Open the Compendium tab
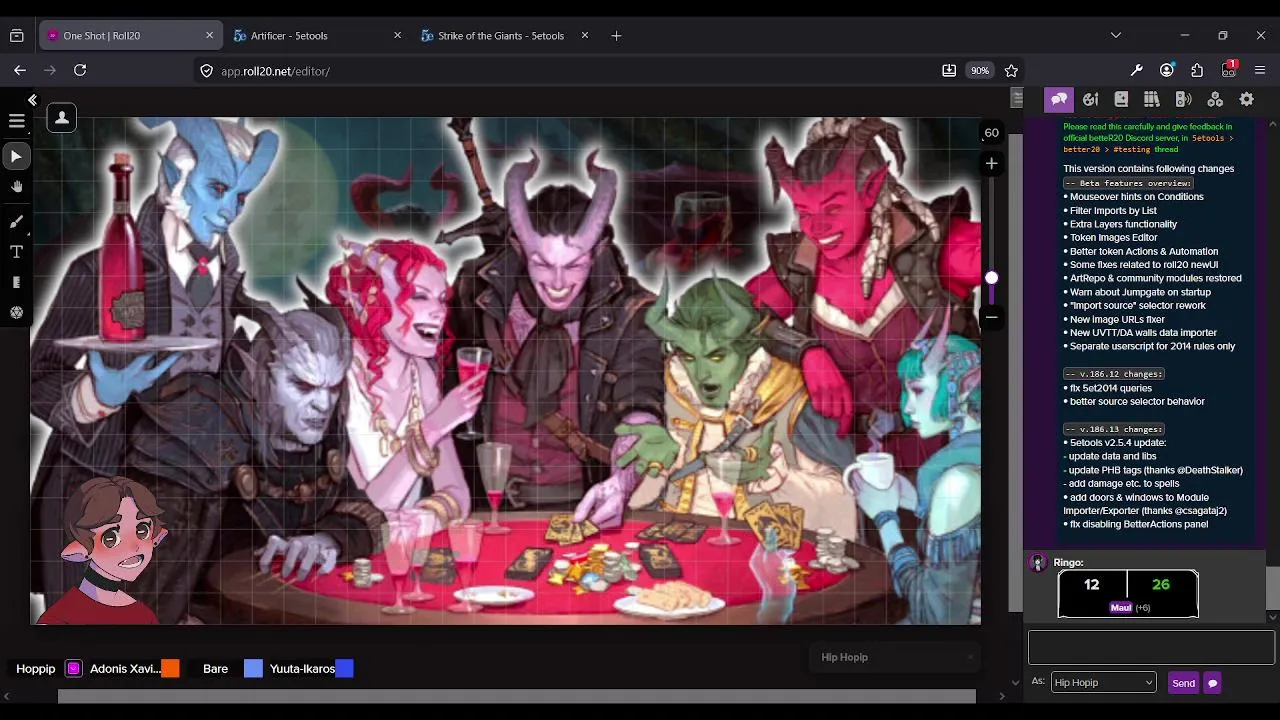This screenshot has height=720, width=1280. (1152, 99)
